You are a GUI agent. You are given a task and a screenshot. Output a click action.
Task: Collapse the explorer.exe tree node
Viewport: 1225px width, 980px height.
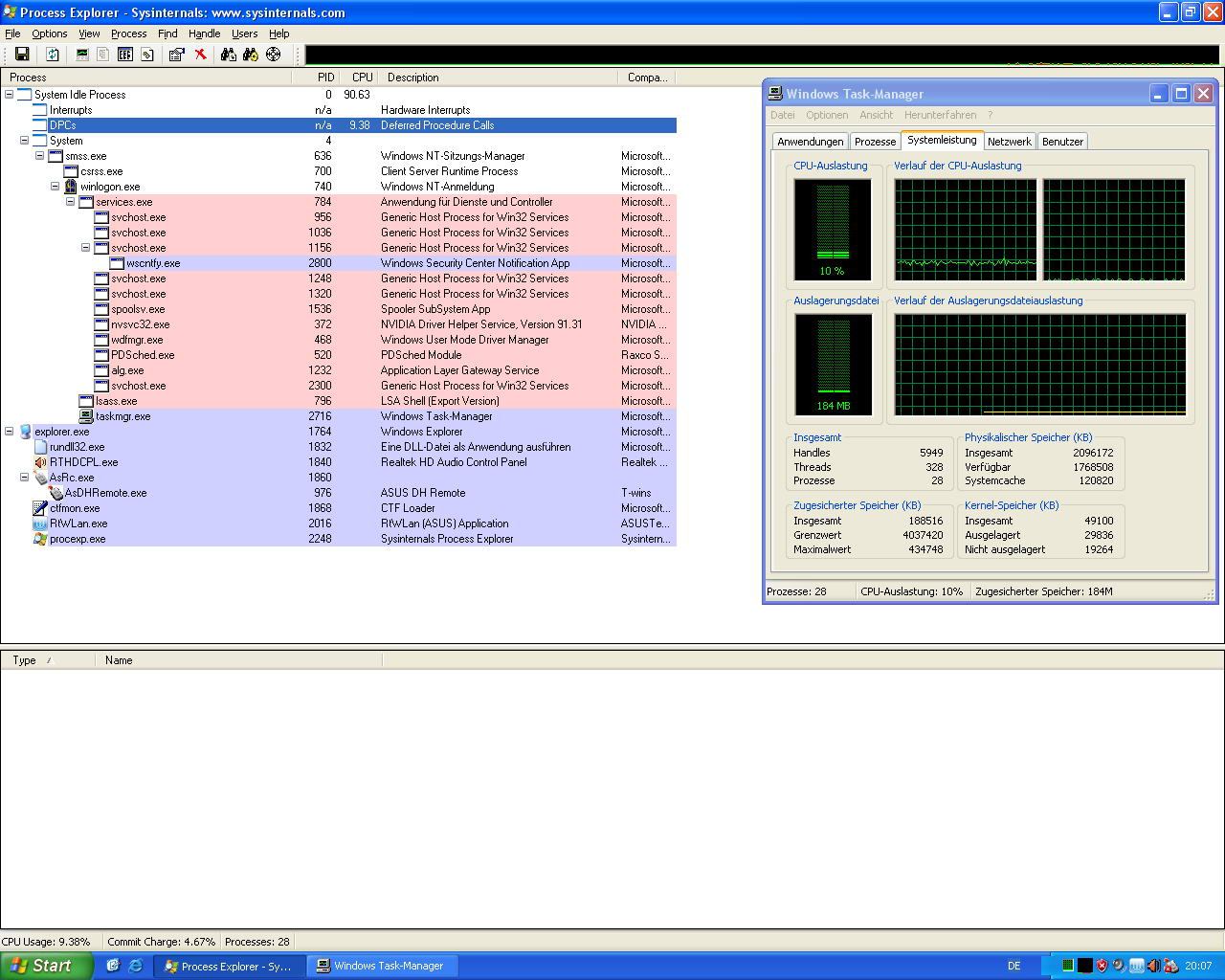10,432
